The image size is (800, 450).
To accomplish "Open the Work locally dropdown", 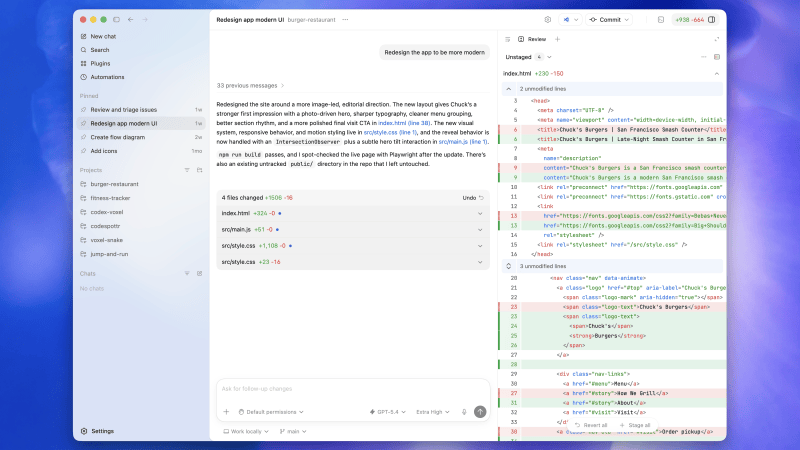I will point(246,432).
